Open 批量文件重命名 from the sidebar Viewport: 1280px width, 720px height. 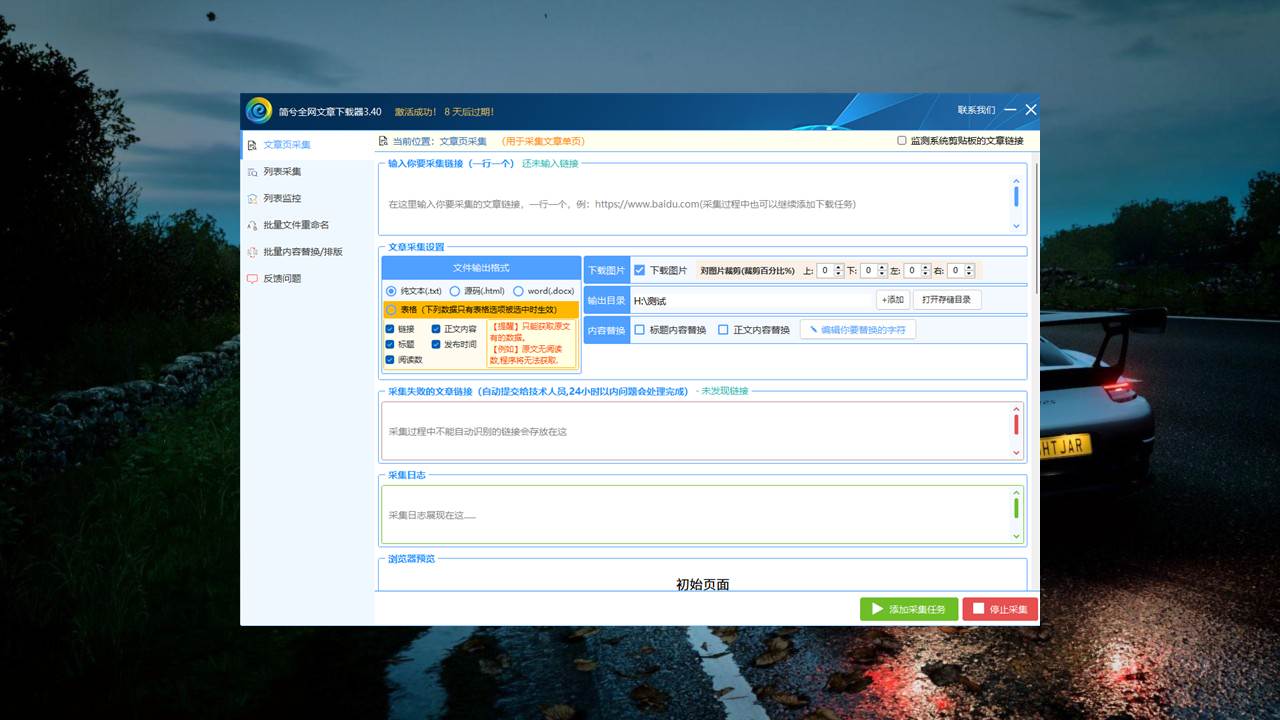[296, 225]
